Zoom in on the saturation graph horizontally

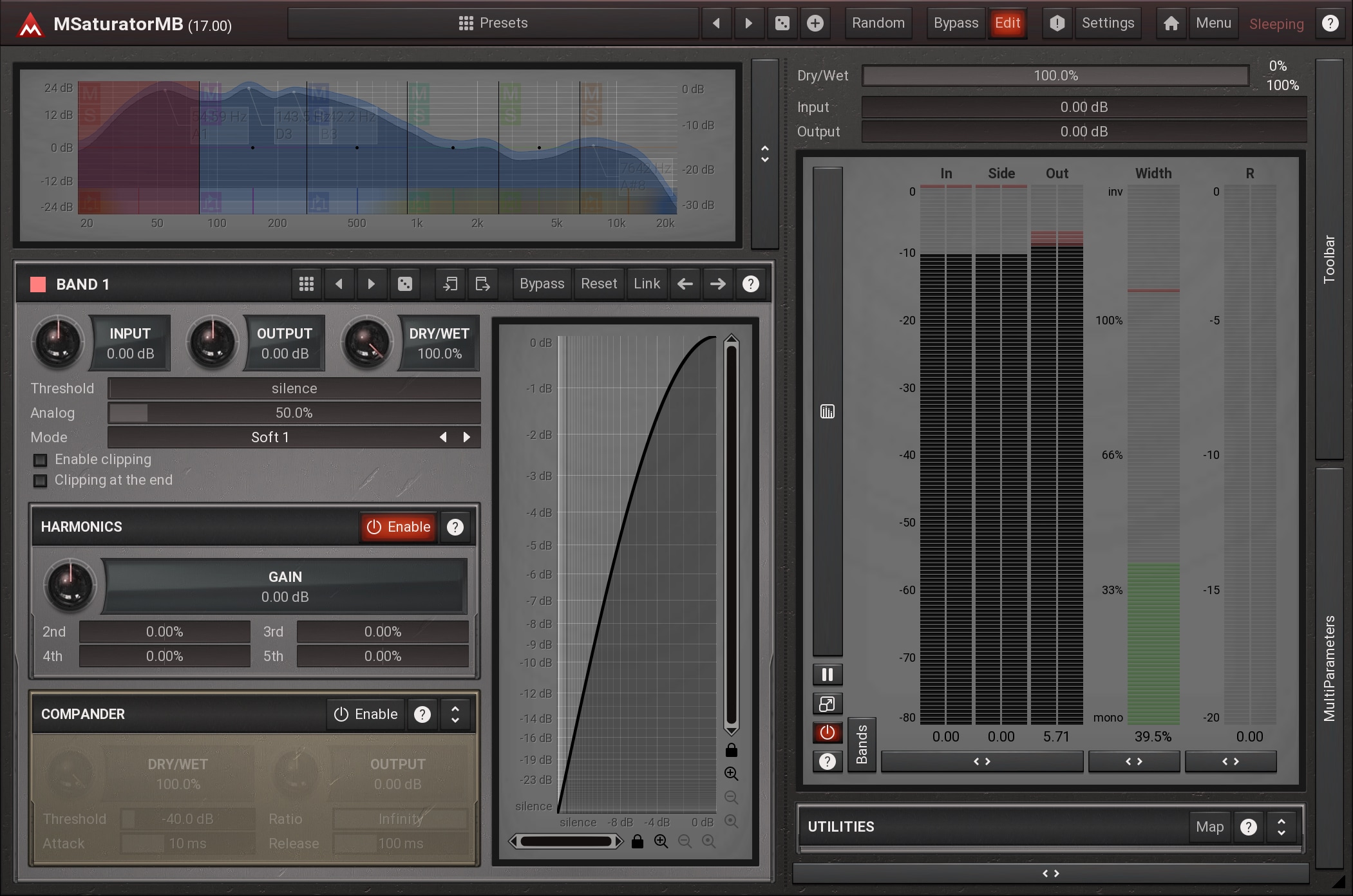coord(661,841)
